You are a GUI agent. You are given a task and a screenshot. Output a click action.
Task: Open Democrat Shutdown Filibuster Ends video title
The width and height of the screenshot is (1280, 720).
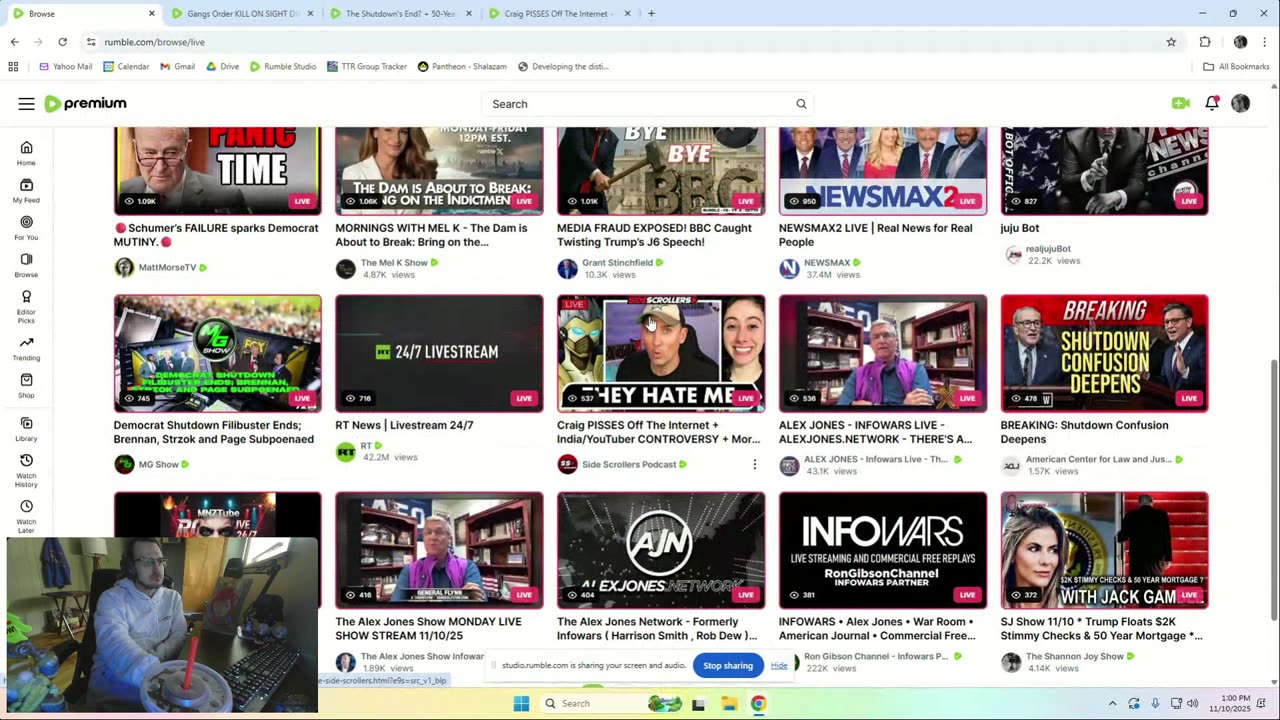coord(214,432)
